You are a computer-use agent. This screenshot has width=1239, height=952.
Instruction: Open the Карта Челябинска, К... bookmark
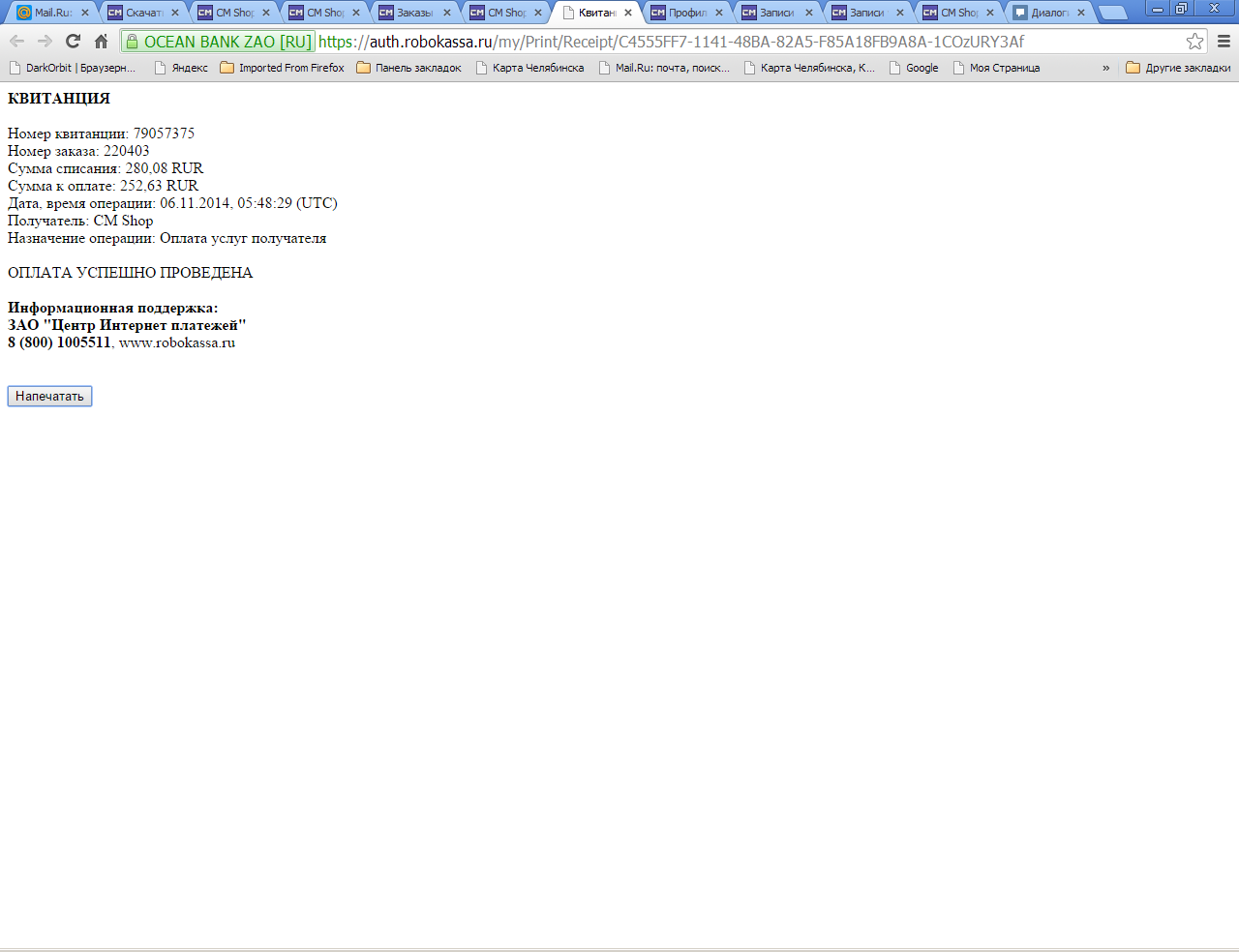[808, 68]
